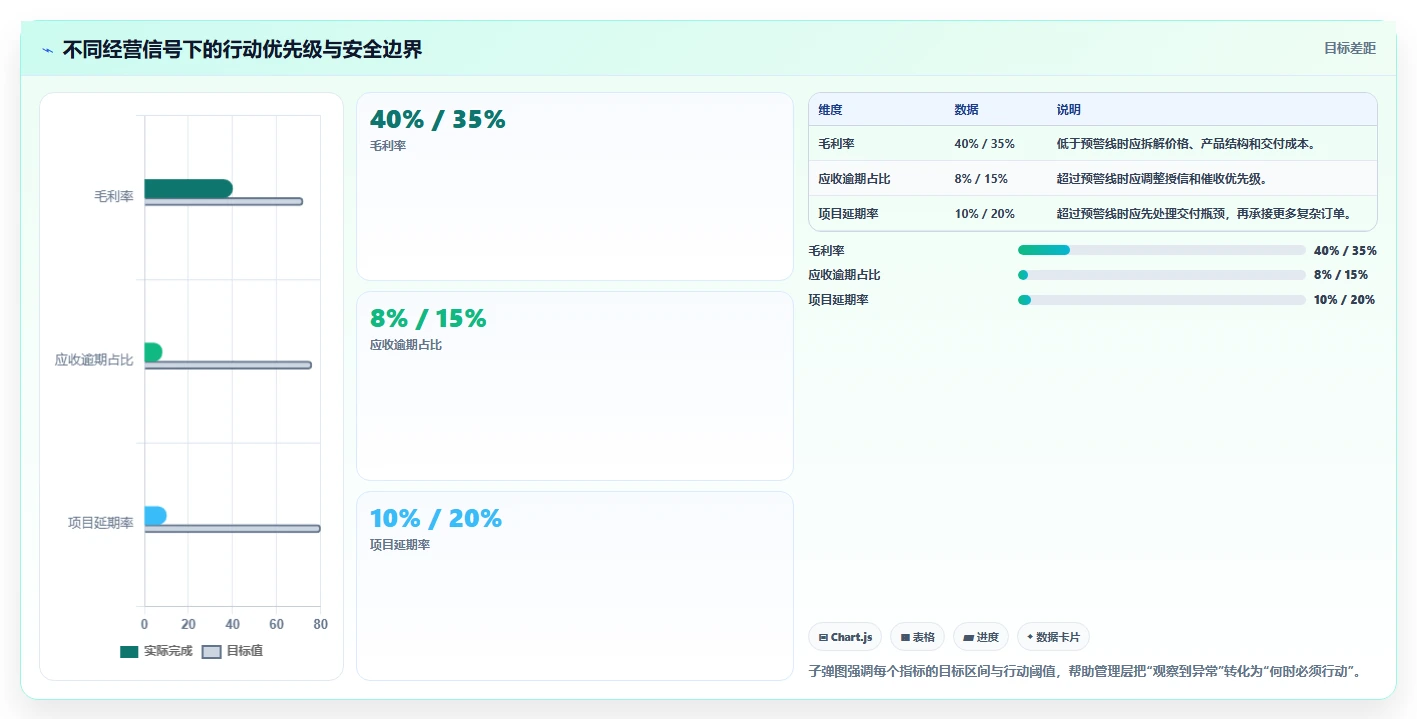Click the 项目延期率 actual blue bar
This screenshot has width=1417, height=719.
pyautogui.click(x=155, y=516)
